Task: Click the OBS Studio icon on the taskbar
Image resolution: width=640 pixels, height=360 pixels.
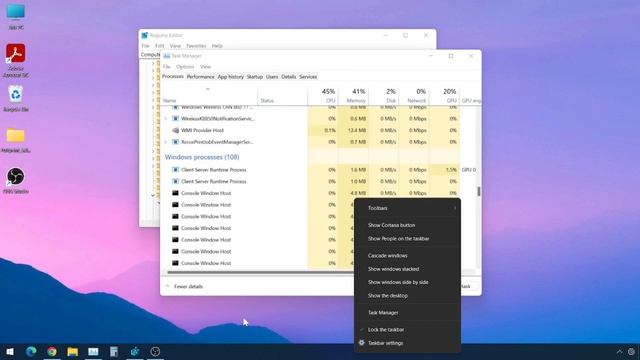Action: point(155,351)
